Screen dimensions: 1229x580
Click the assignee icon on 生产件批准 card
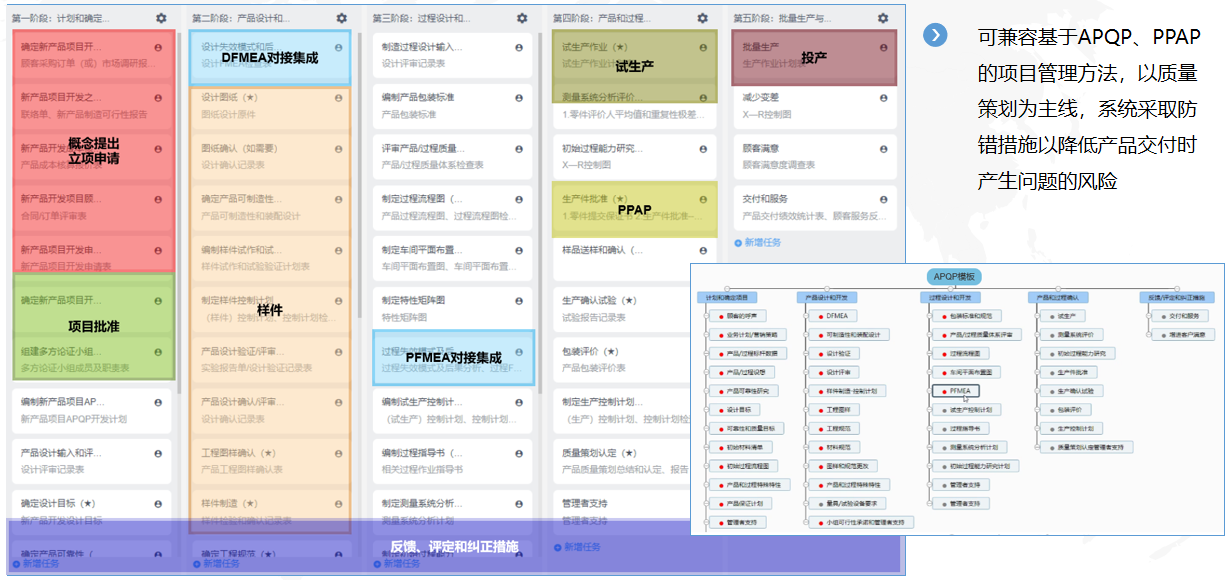[x=703, y=200]
